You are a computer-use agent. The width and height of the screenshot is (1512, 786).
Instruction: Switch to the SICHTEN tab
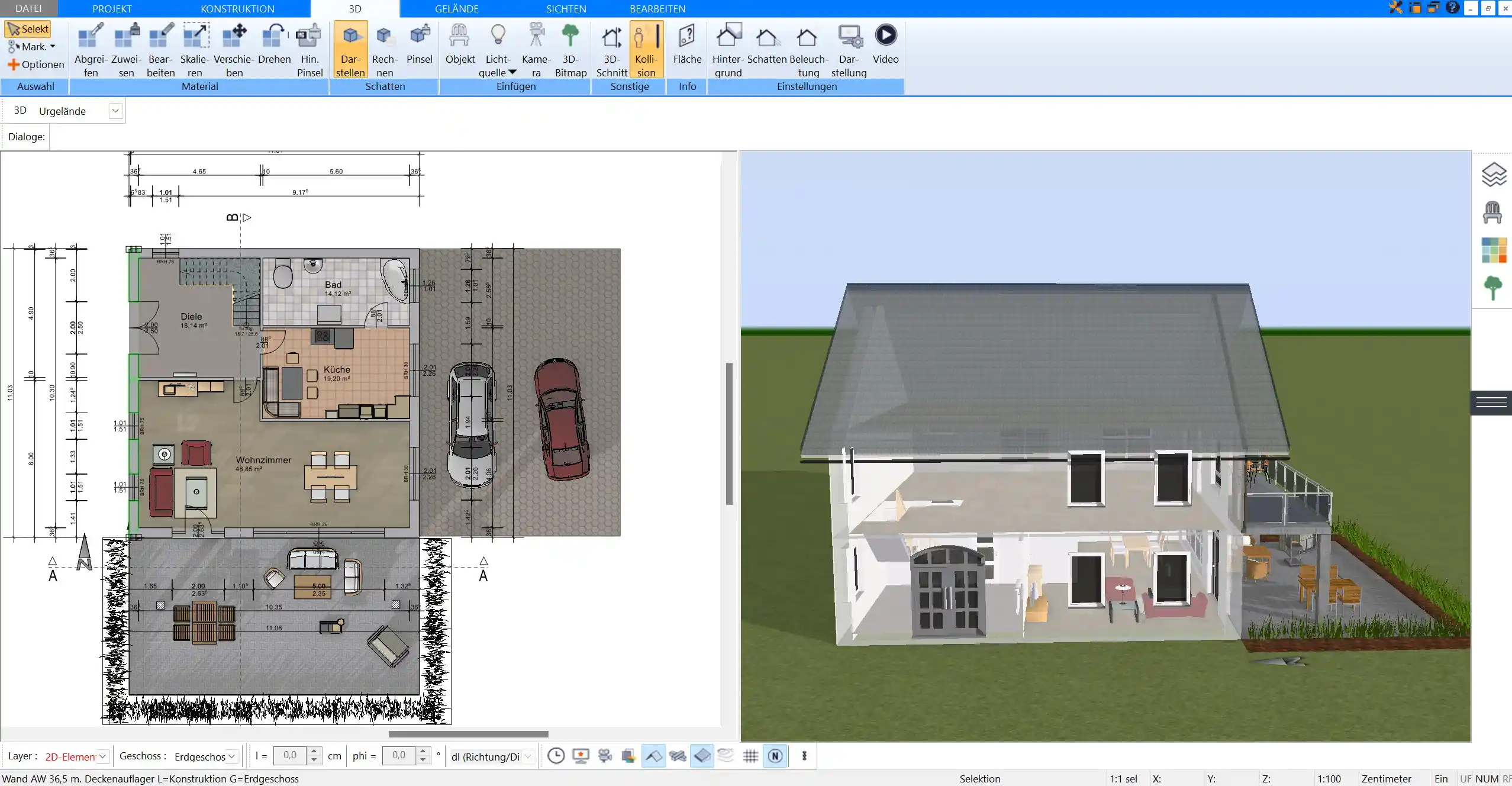(566, 8)
